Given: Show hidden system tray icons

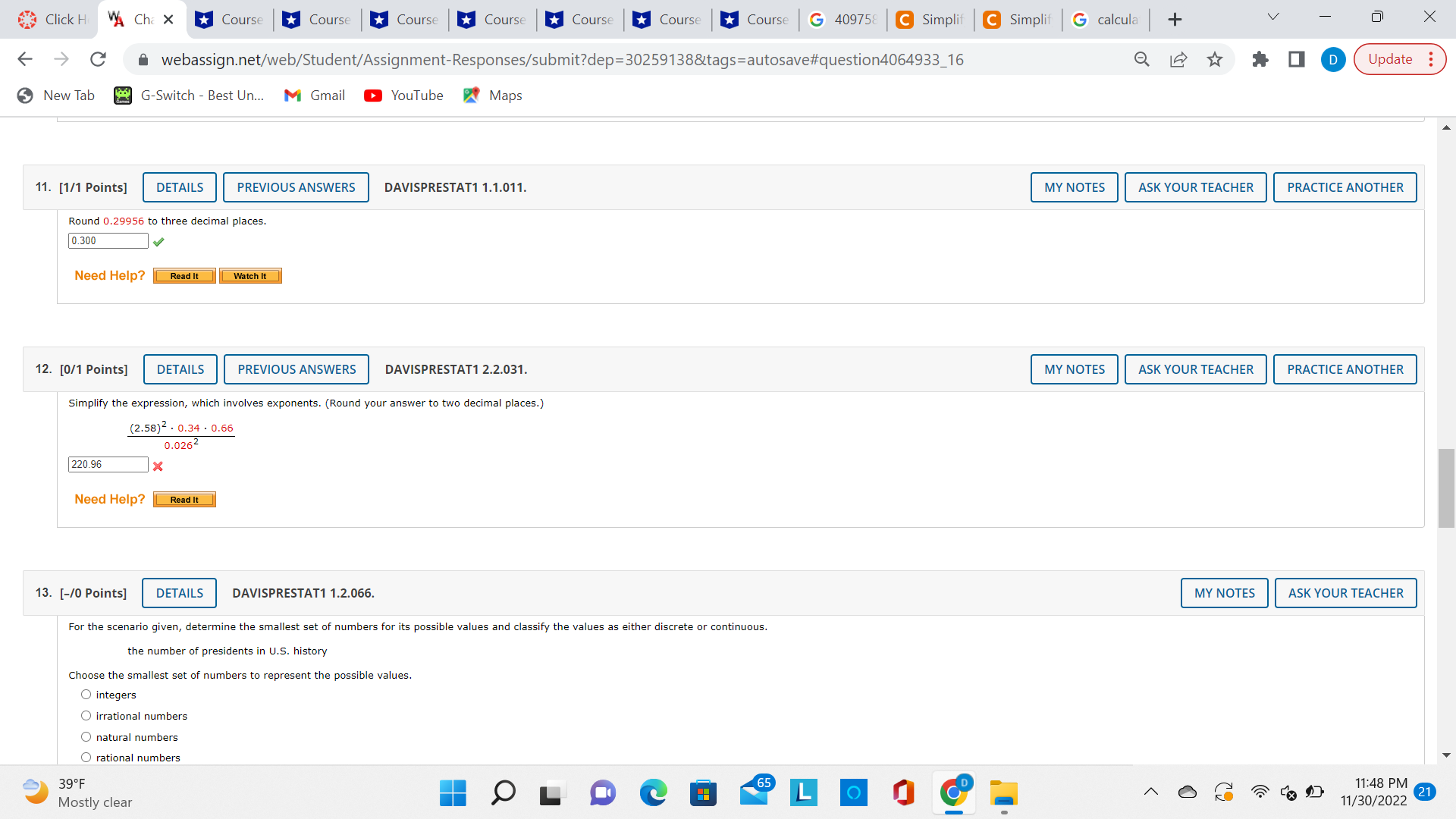Looking at the screenshot, I should [1150, 792].
